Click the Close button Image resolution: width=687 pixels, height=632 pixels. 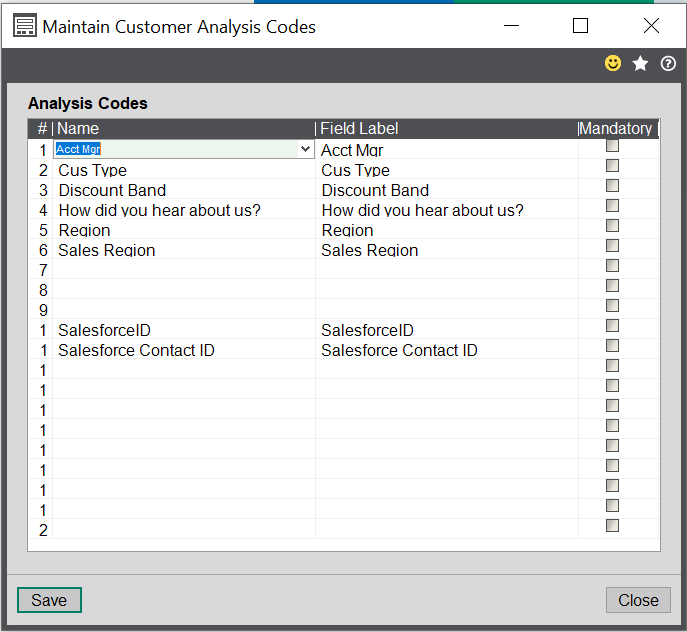637,600
